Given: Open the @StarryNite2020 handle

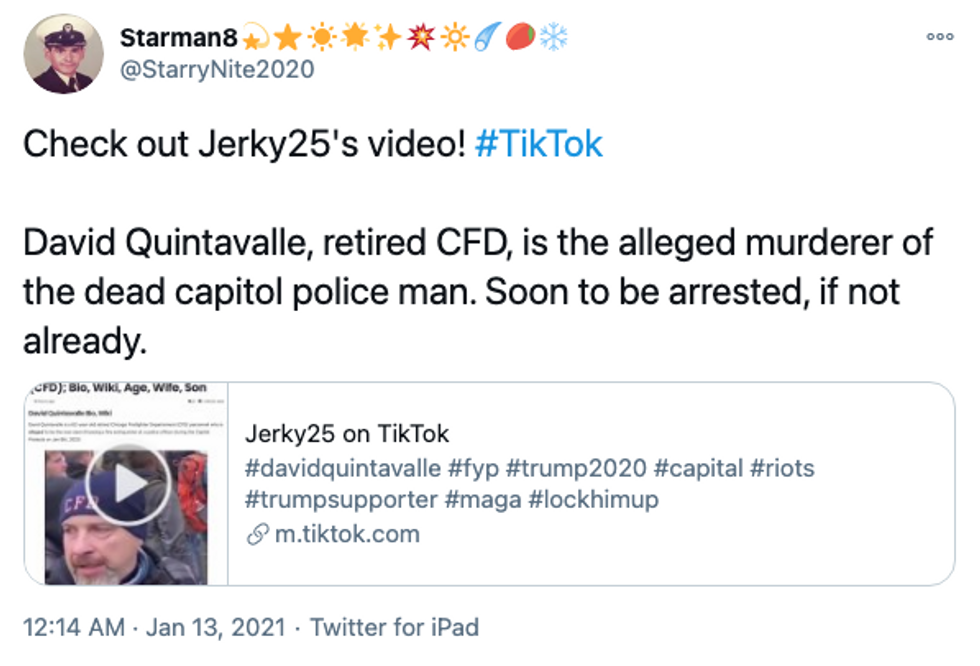Looking at the screenshot, I should pos(217,69).
